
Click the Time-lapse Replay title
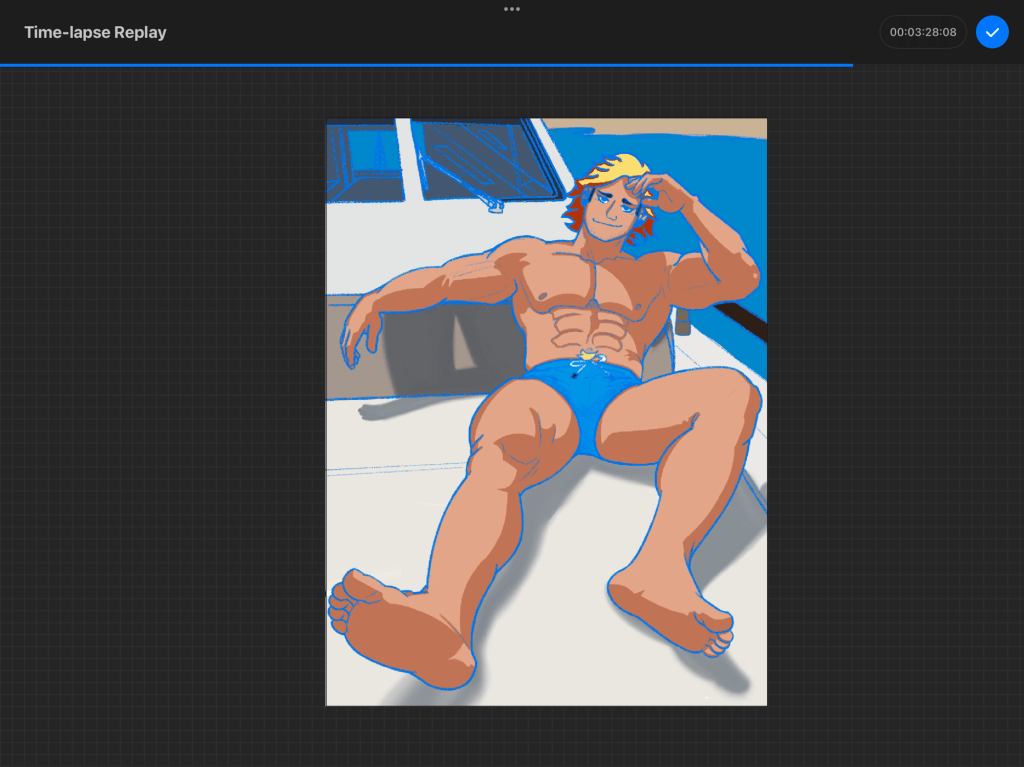(95, 32)
